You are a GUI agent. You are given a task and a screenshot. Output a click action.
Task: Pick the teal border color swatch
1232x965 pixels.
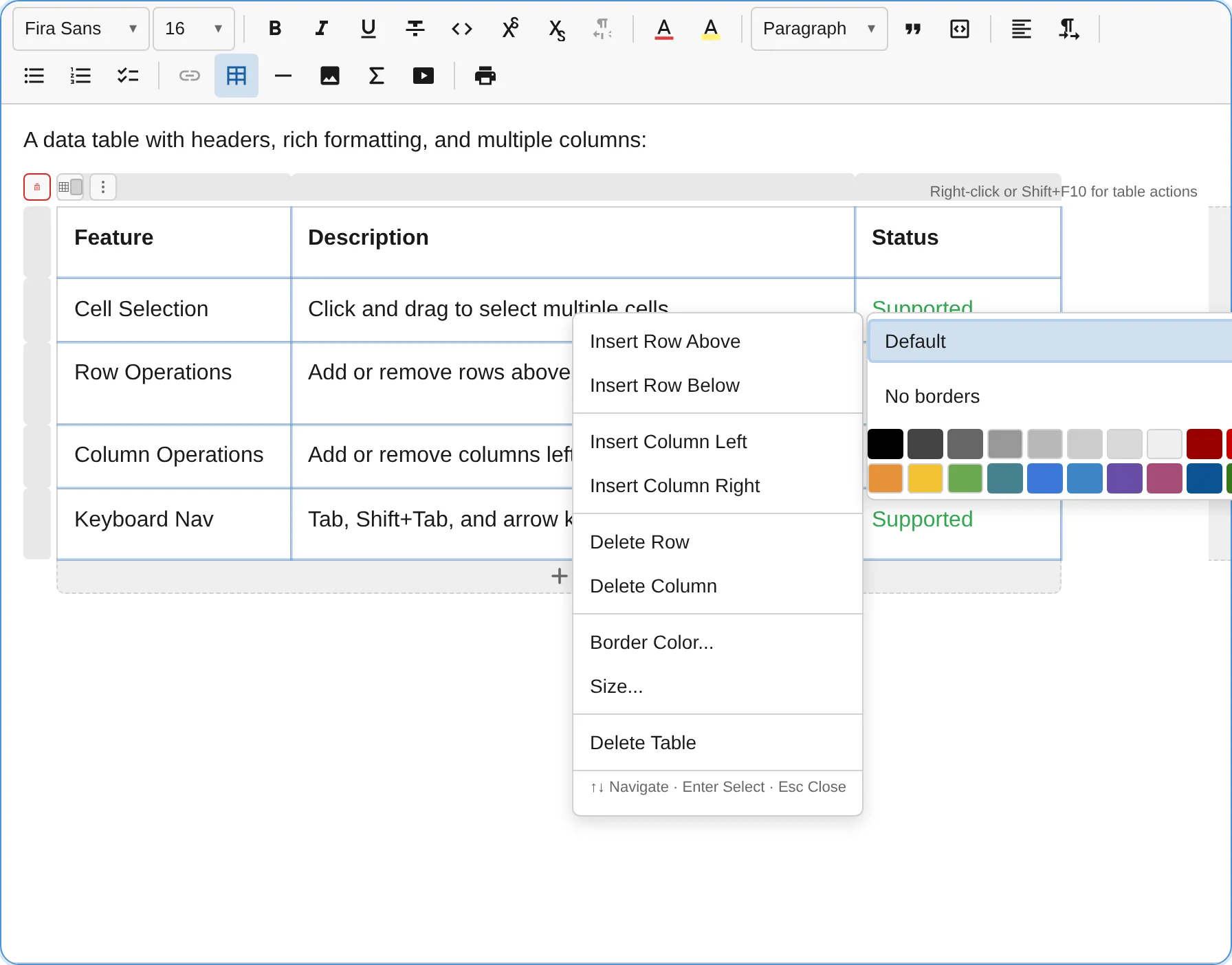click(1005, 478)
